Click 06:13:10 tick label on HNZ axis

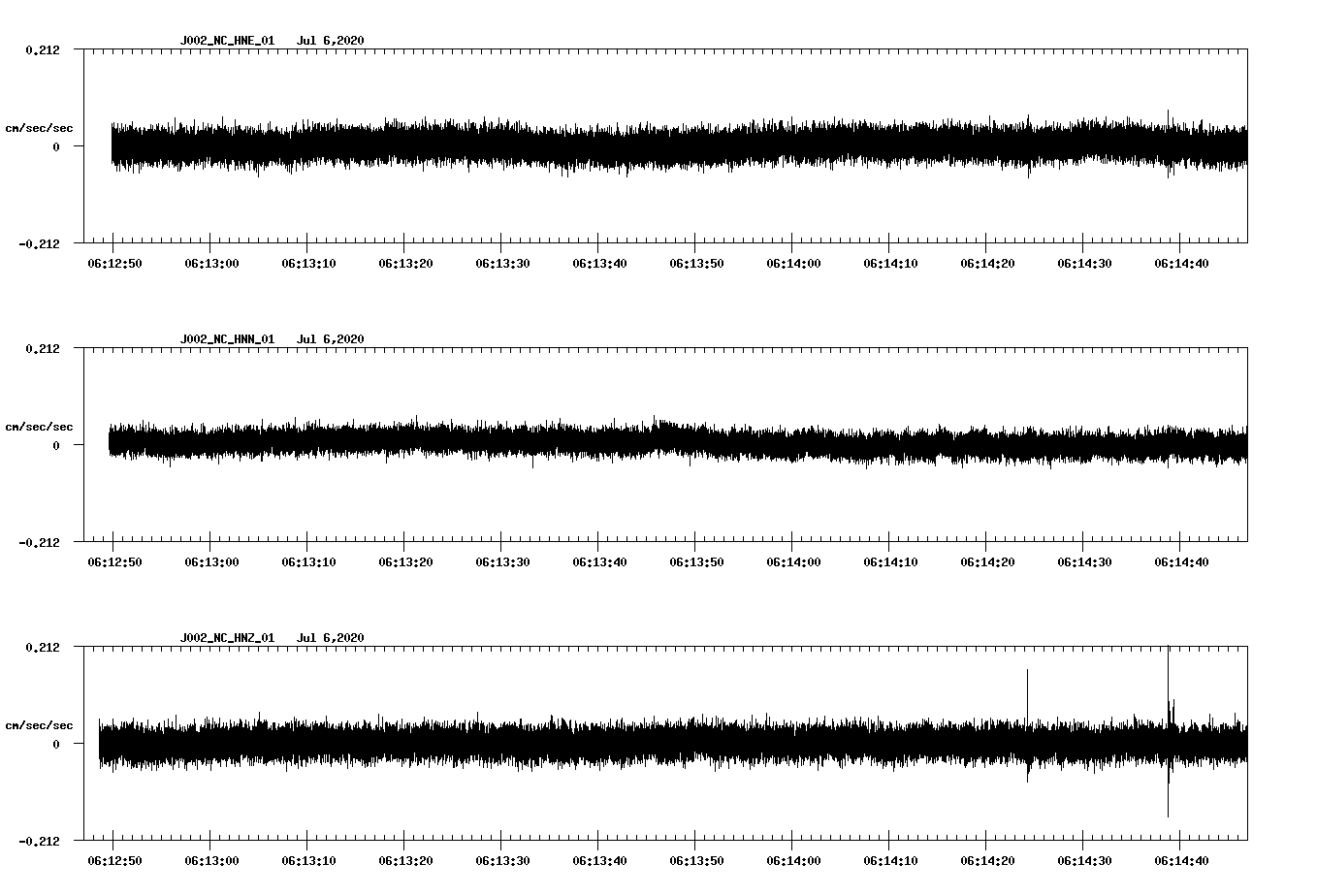tap(308, 861)
